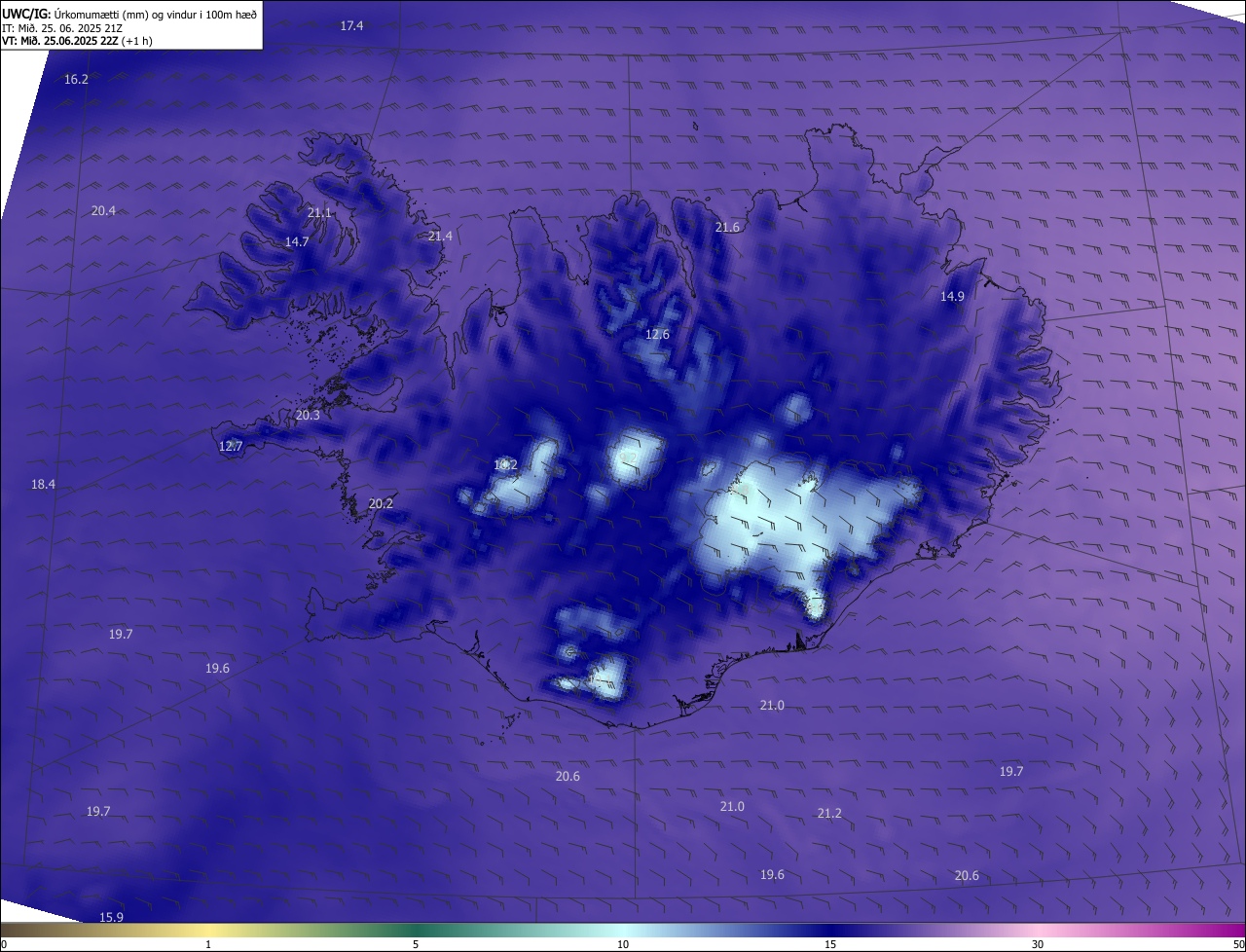Click the 14.7 value label
The height and width of the screenshot is (952, 1246).
pyautogui.click(x=297, y=241)
